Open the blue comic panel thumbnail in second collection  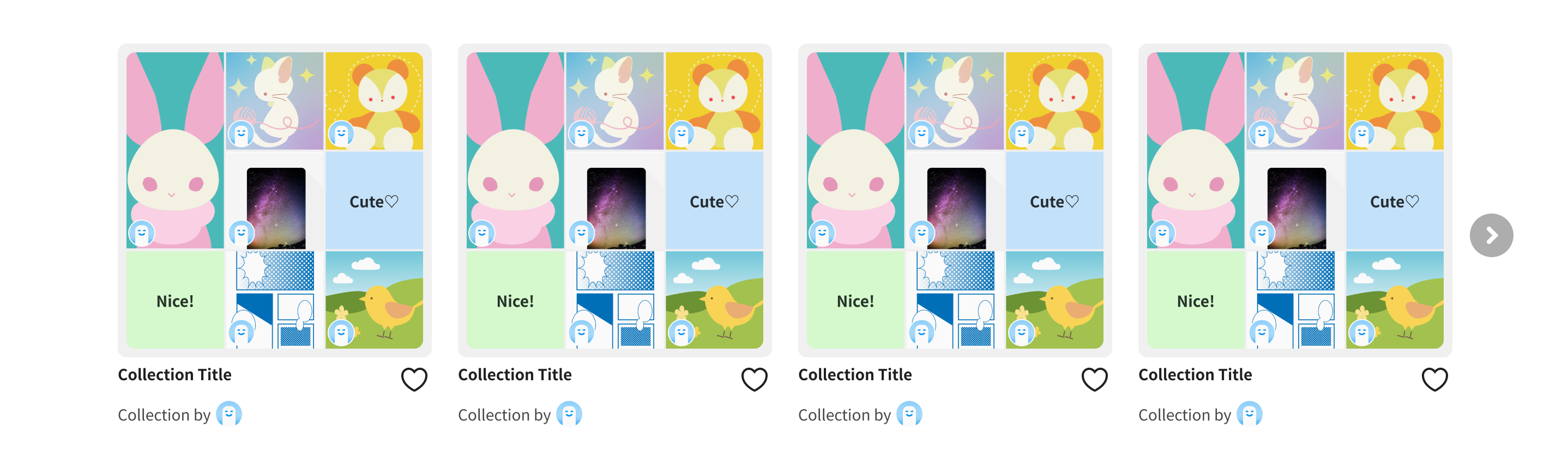click(x=615, y=300)
